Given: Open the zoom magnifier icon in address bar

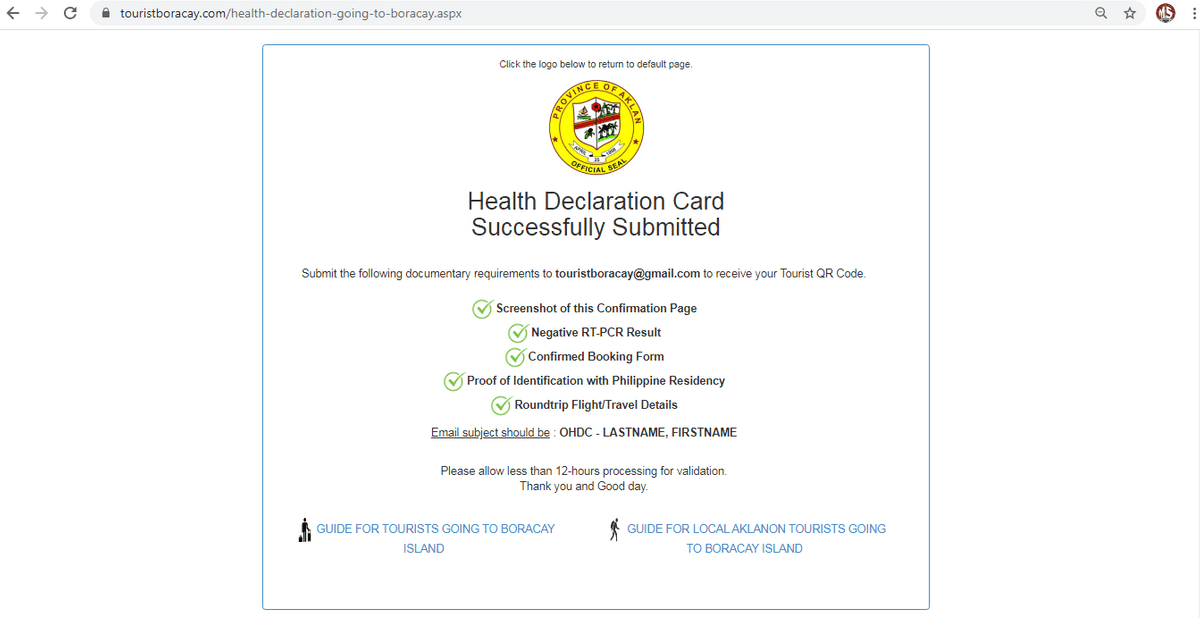Looking at the screenshot, I should [x=1101, y=14].
